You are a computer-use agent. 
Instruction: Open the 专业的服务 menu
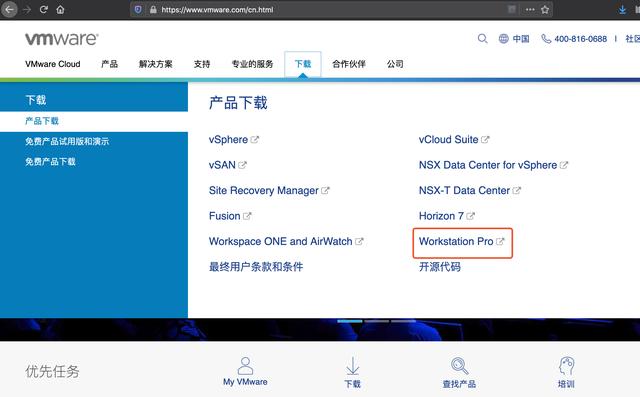tap(252, 64)
